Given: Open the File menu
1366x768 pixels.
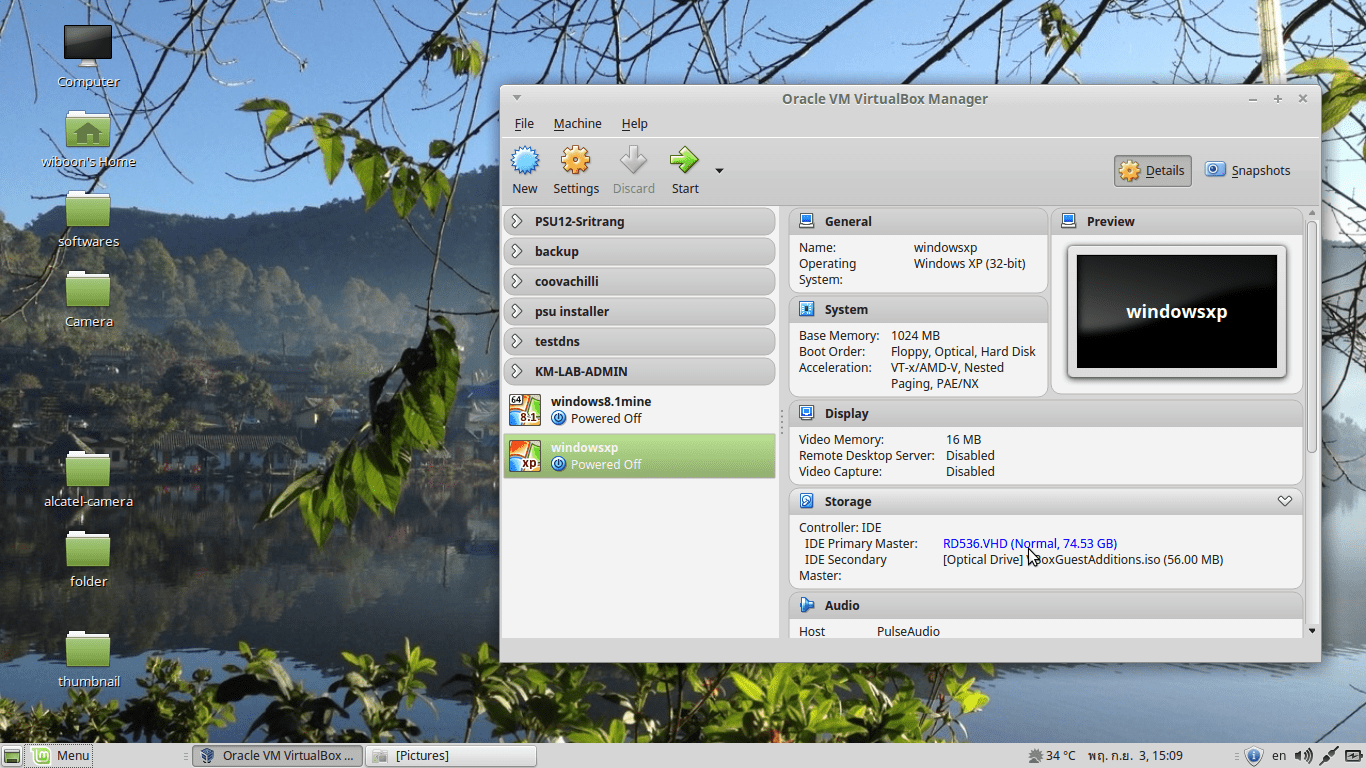Looking at the screenshot, I should [524, 124].
